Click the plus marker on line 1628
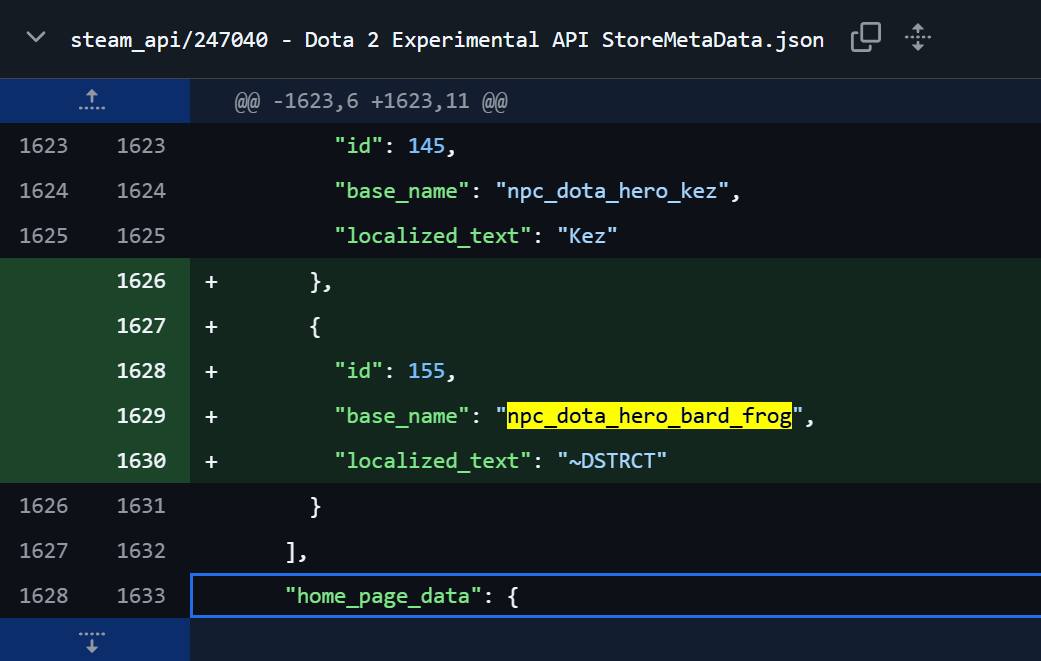Screen dimensions: 1041x661 pos(211,371)
